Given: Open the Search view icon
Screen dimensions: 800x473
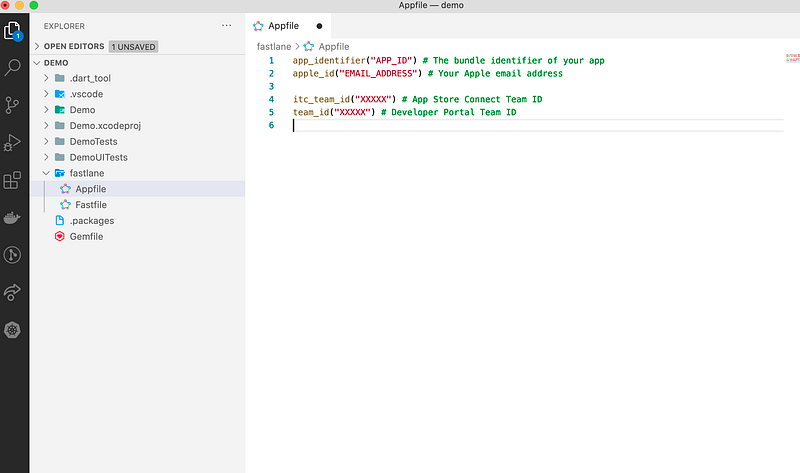Looking at the screenshot, I should click(12, 67).
